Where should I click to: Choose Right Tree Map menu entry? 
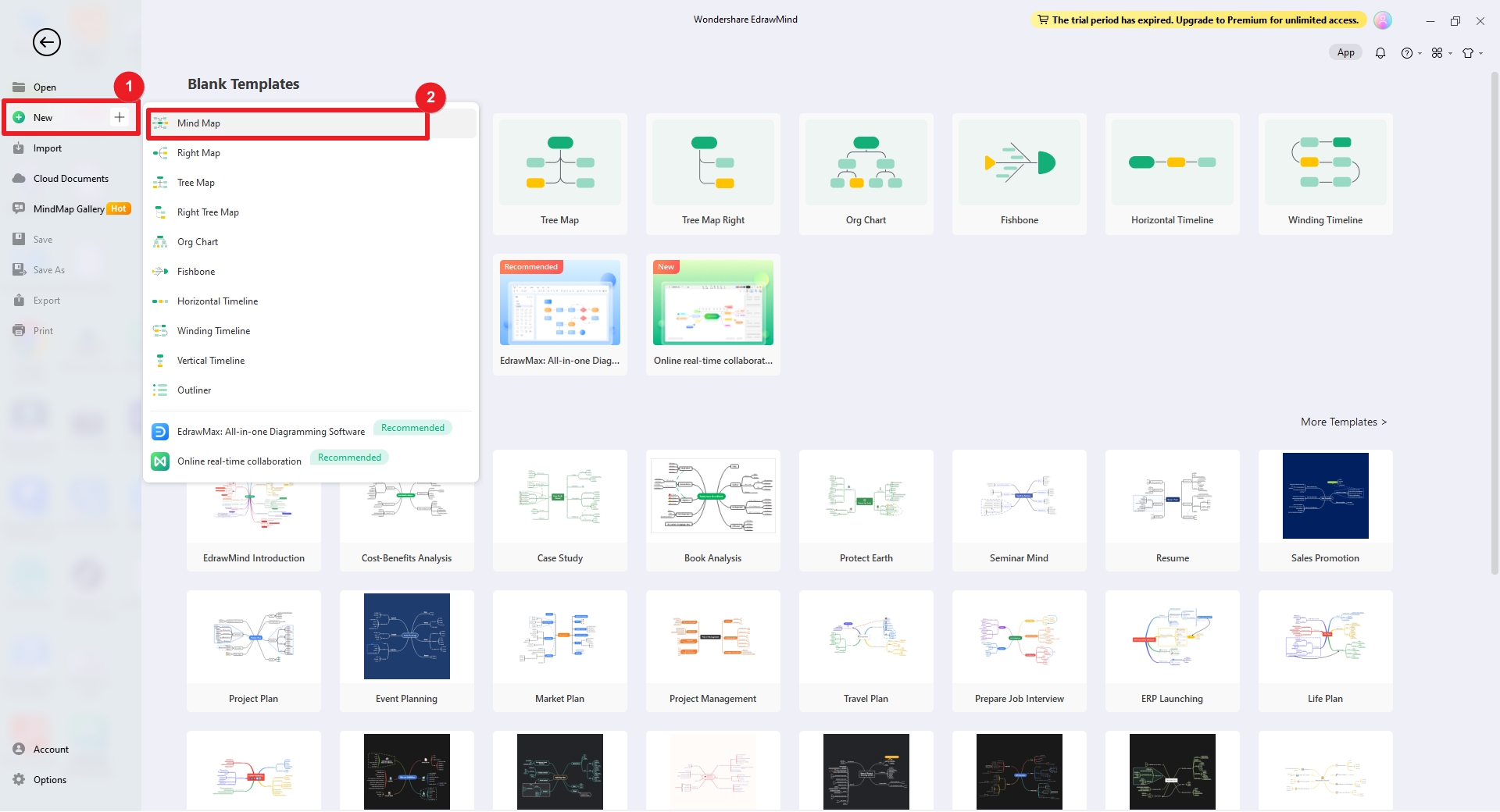[x=312, y=212]
